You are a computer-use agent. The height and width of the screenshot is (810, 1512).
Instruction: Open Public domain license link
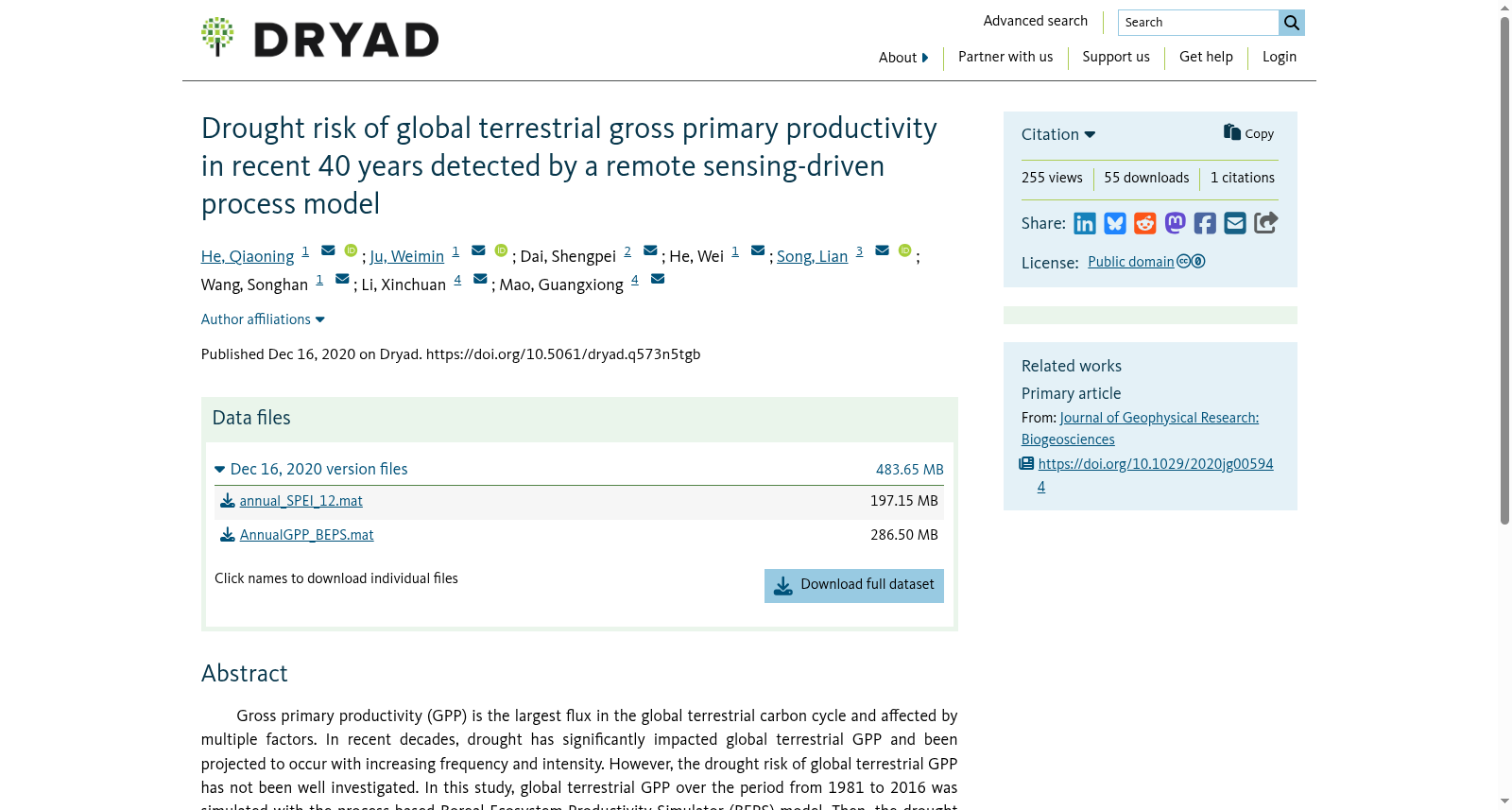[x=1130, y=262]
